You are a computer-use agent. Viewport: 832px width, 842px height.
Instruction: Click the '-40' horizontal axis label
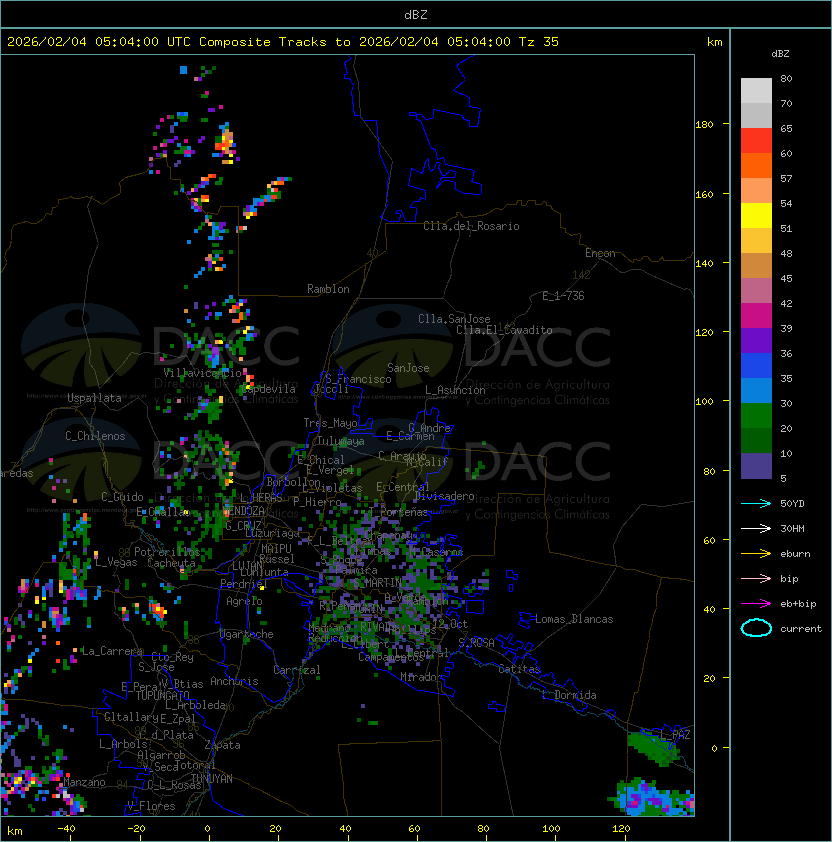[x=66, y=829]
